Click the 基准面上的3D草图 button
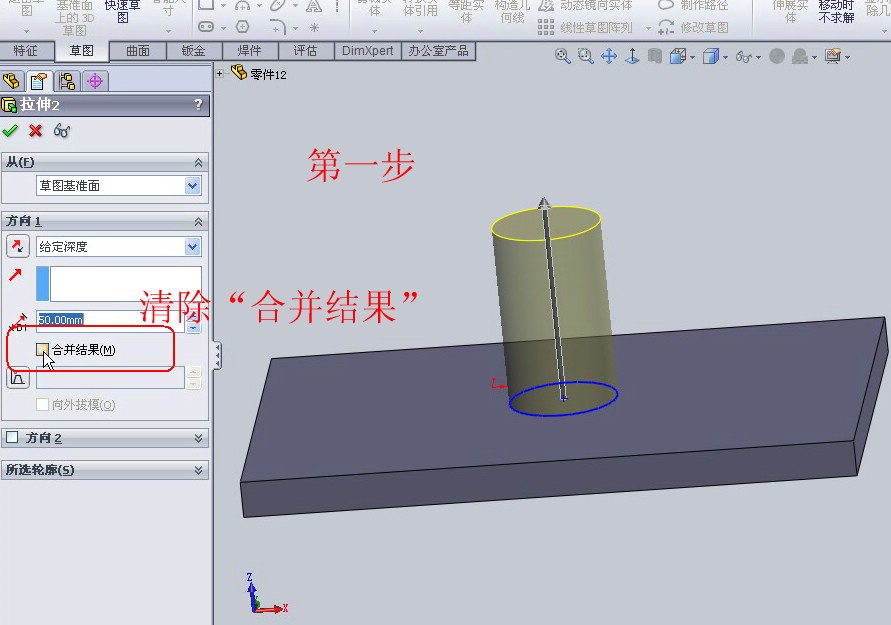 pos(74,17)
